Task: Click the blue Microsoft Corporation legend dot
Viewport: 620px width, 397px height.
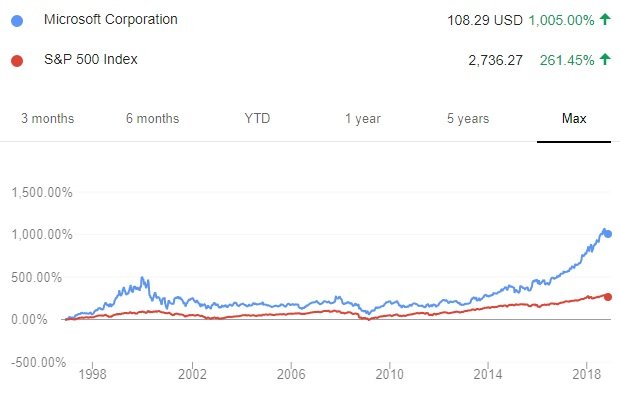Action: pyautogui.click(x=17, y=21)
